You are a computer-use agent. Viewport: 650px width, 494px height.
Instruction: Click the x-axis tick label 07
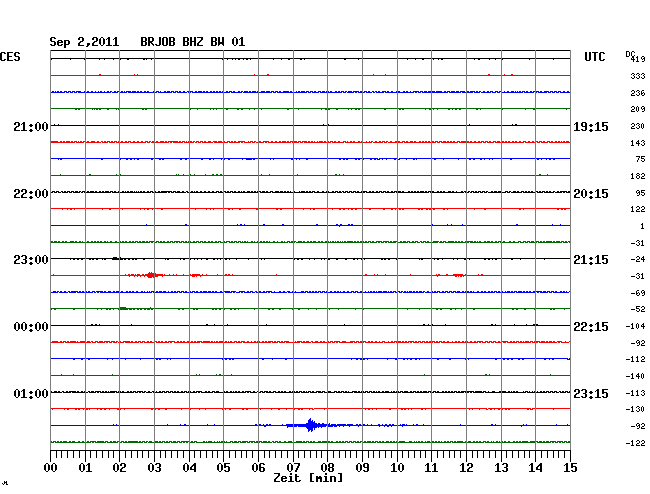click(x=293, y=468)
